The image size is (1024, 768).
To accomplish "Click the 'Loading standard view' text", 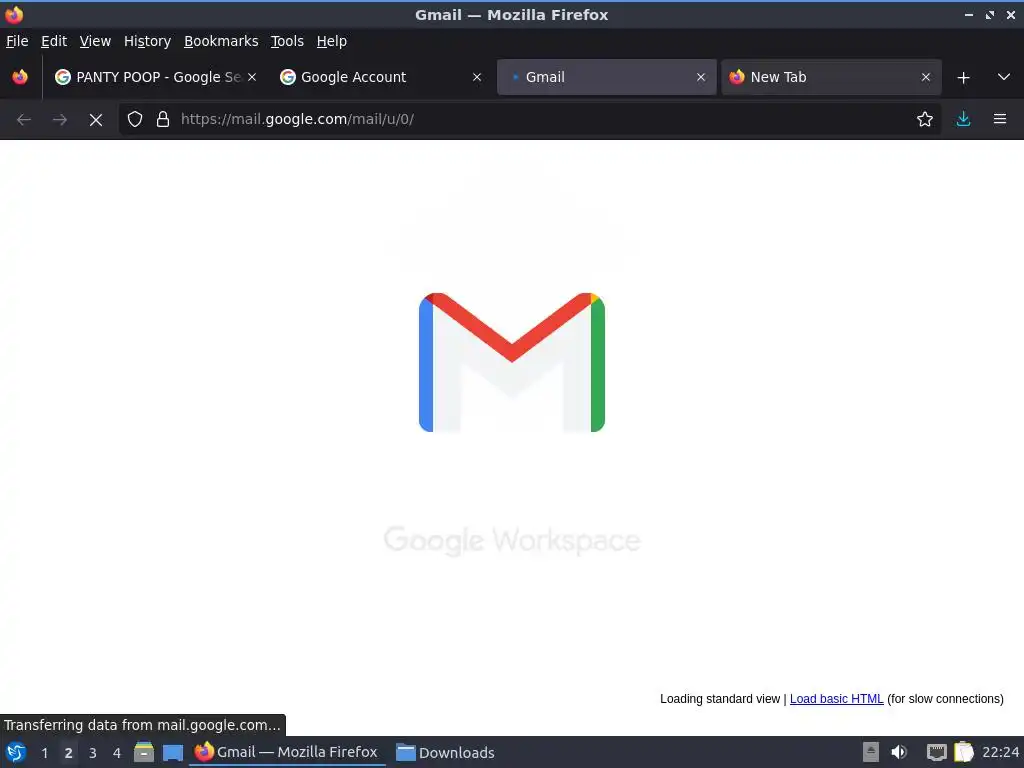I will (x=720, y=699).
